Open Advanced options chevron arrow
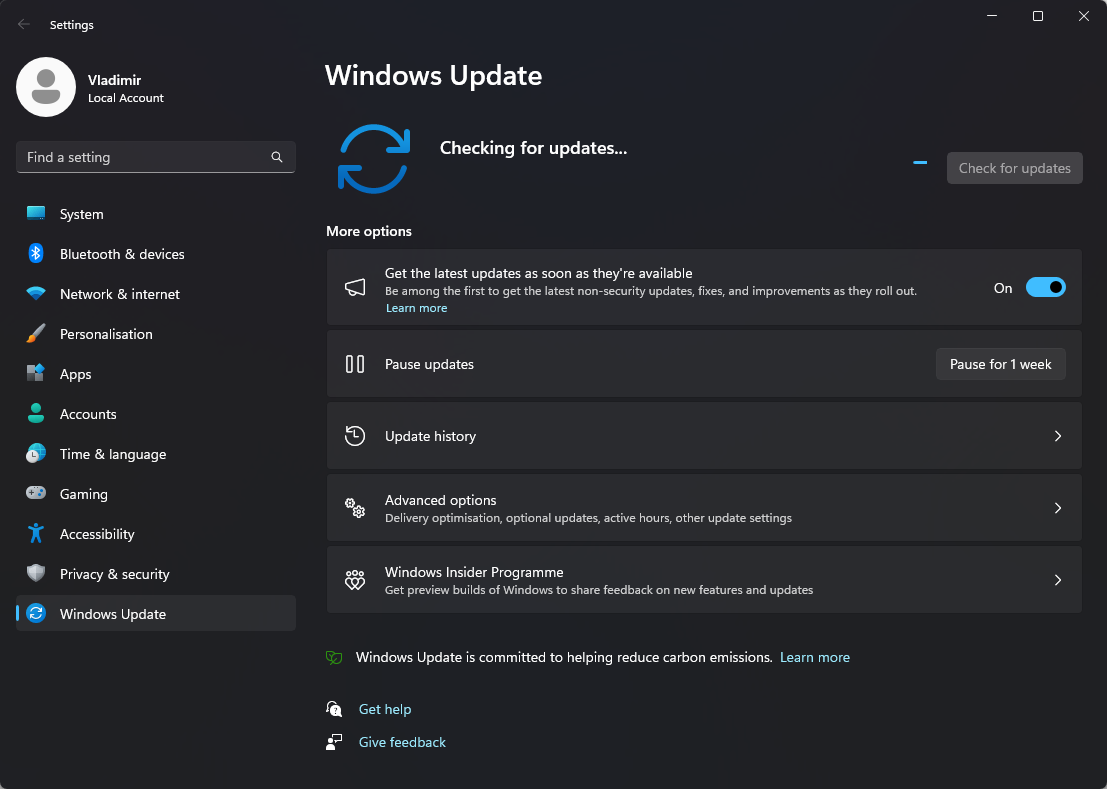Screen dimensions: 1107x789 (1058, 508)
